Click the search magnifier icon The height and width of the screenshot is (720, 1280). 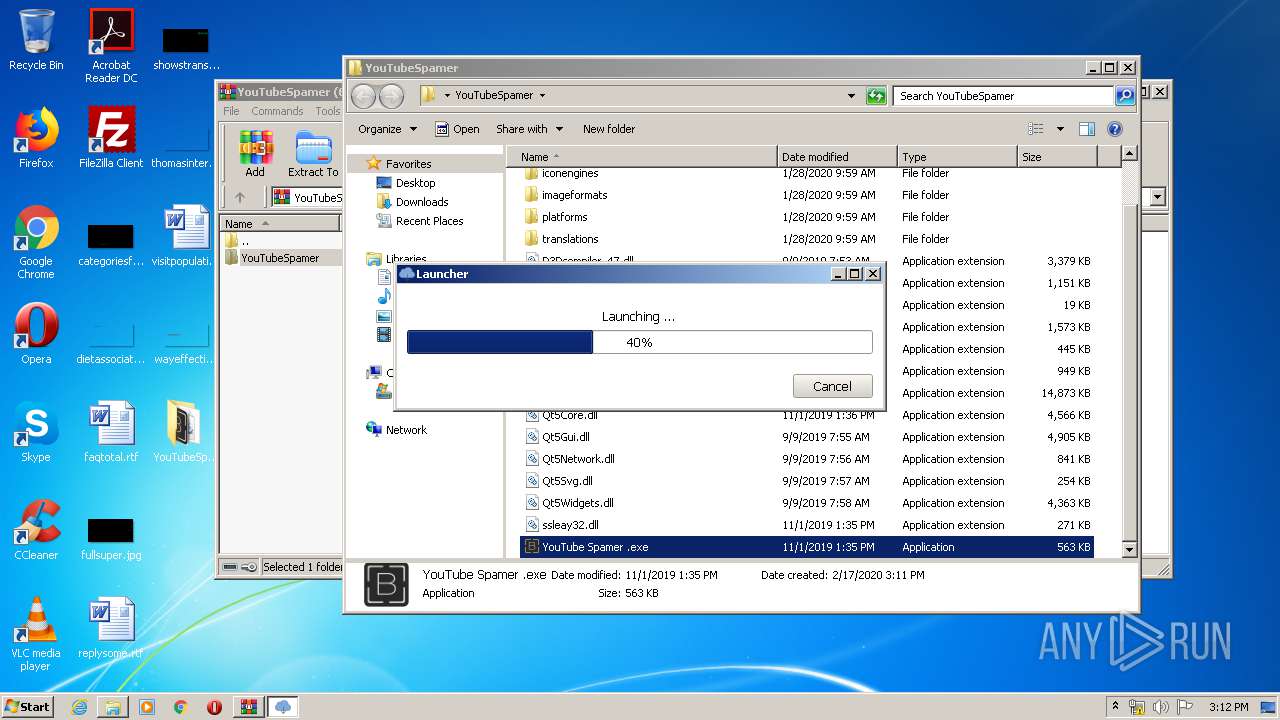pyautogui.click(x=1125, y=96)
